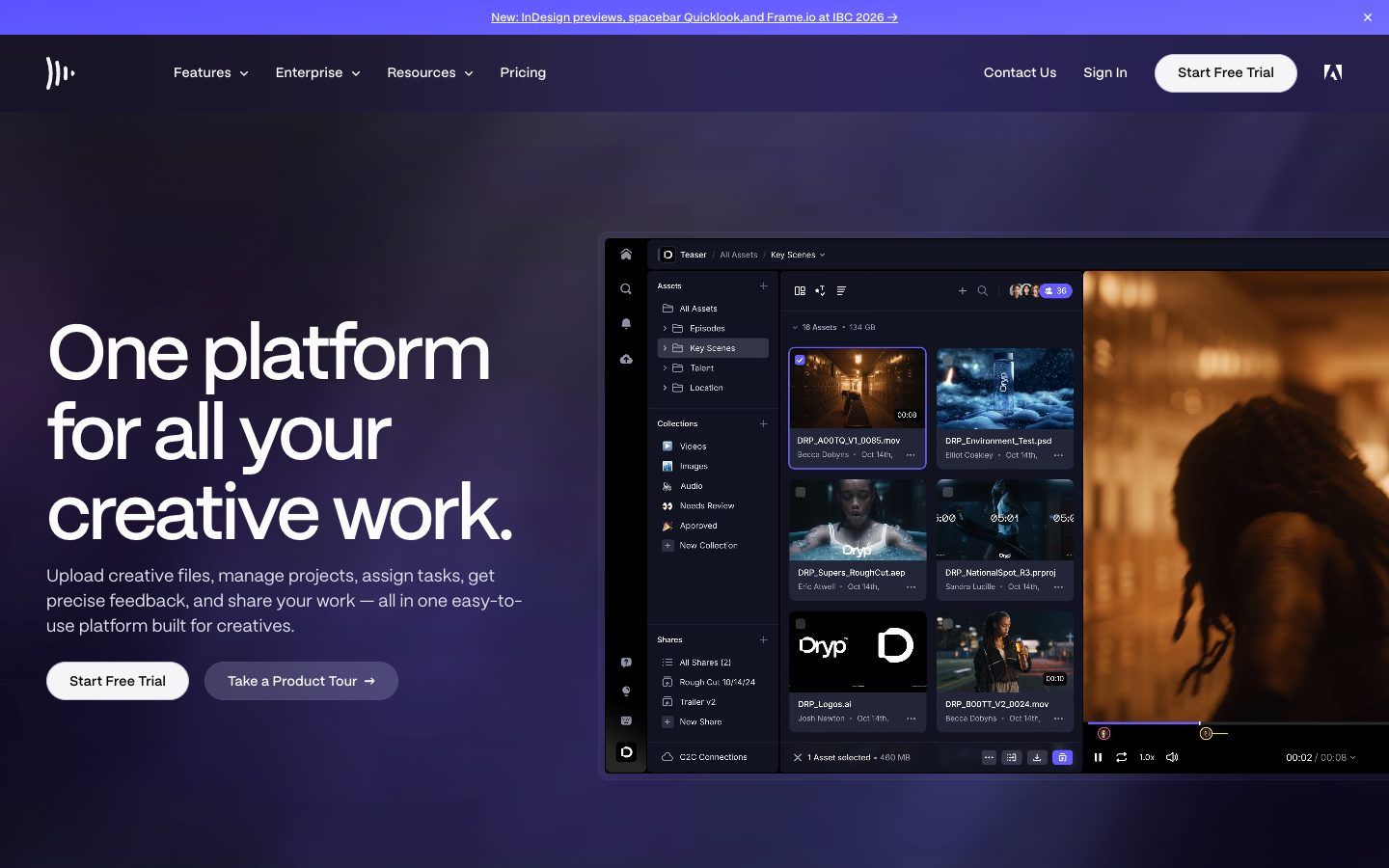
Task: Go to the Pricing page
Action: (523, 72)
